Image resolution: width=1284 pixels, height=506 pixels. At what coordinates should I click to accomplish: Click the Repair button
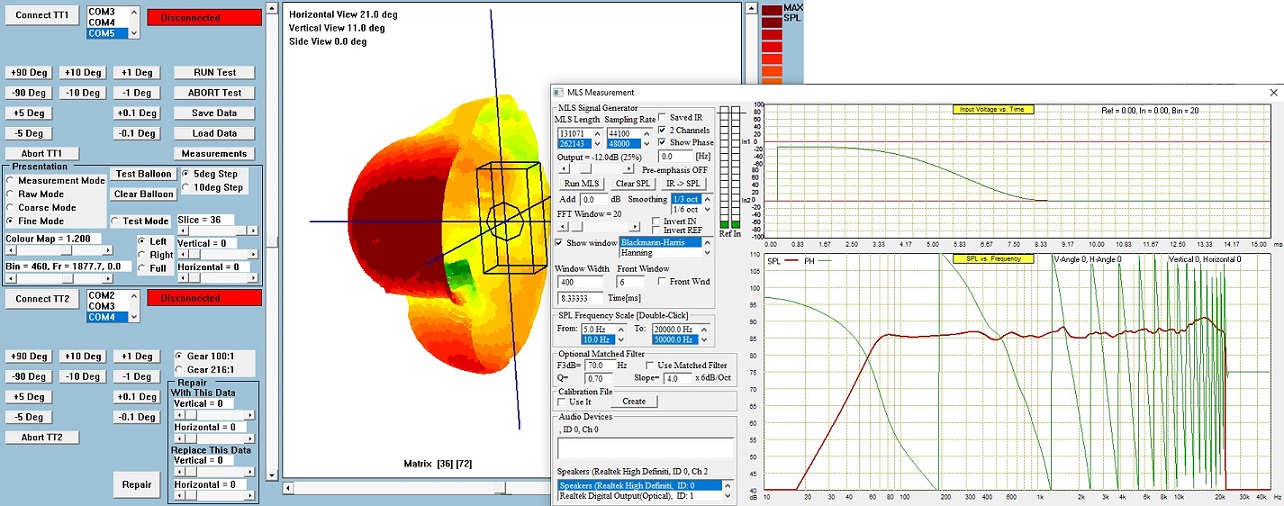point(136,485)
